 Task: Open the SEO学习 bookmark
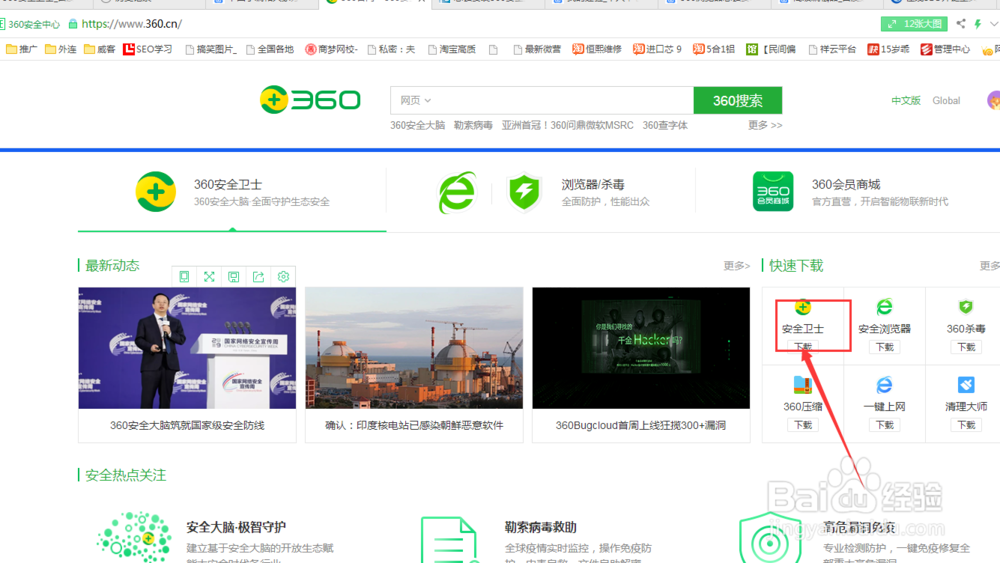click(x=147, y=49)
